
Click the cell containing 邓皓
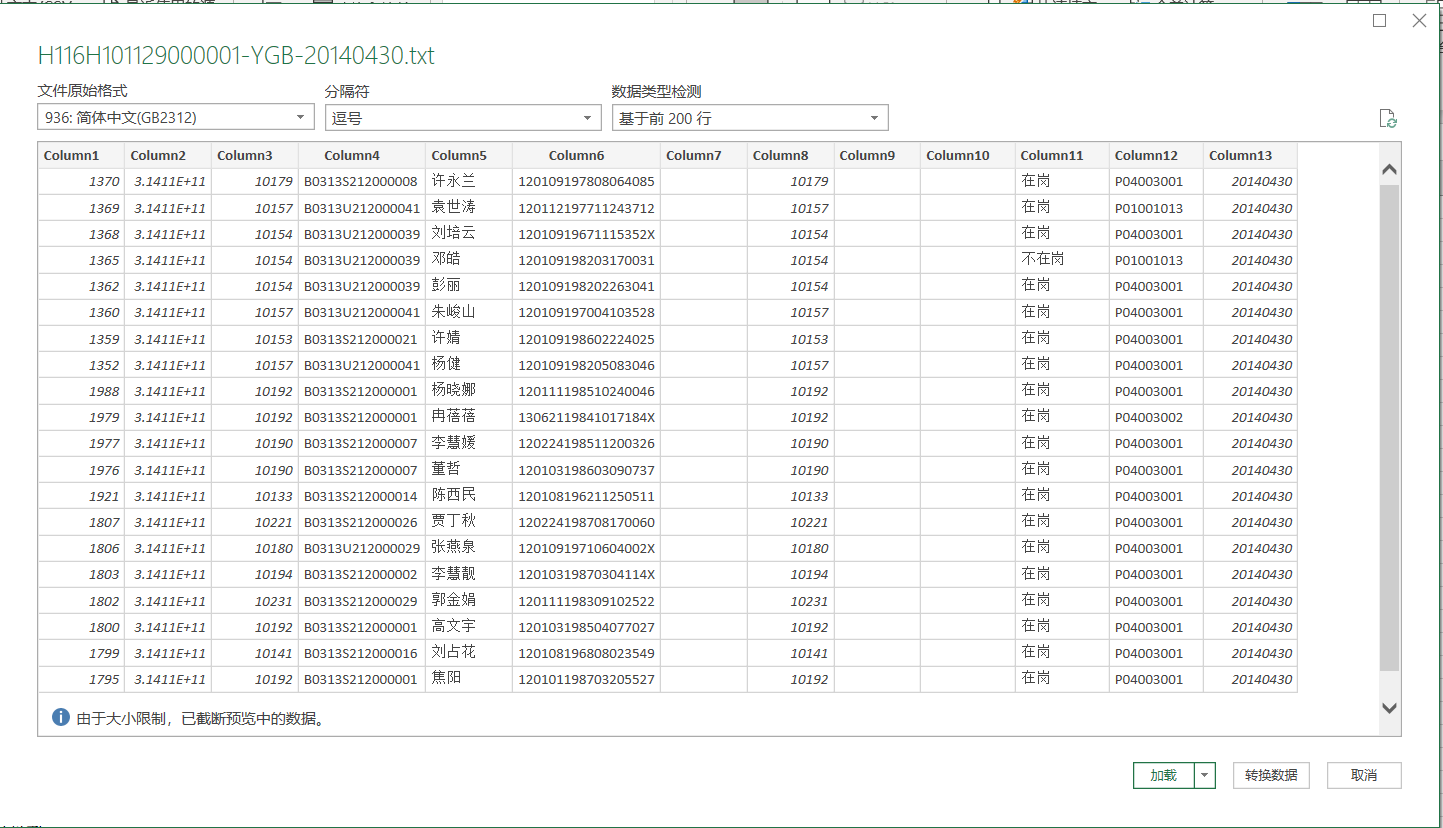point(469,260)
